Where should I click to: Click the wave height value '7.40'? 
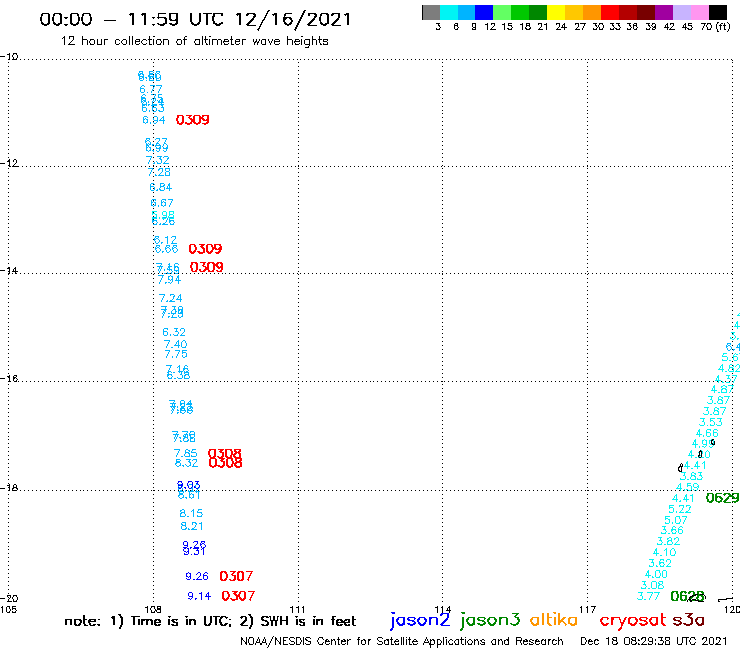click(176, 345)
